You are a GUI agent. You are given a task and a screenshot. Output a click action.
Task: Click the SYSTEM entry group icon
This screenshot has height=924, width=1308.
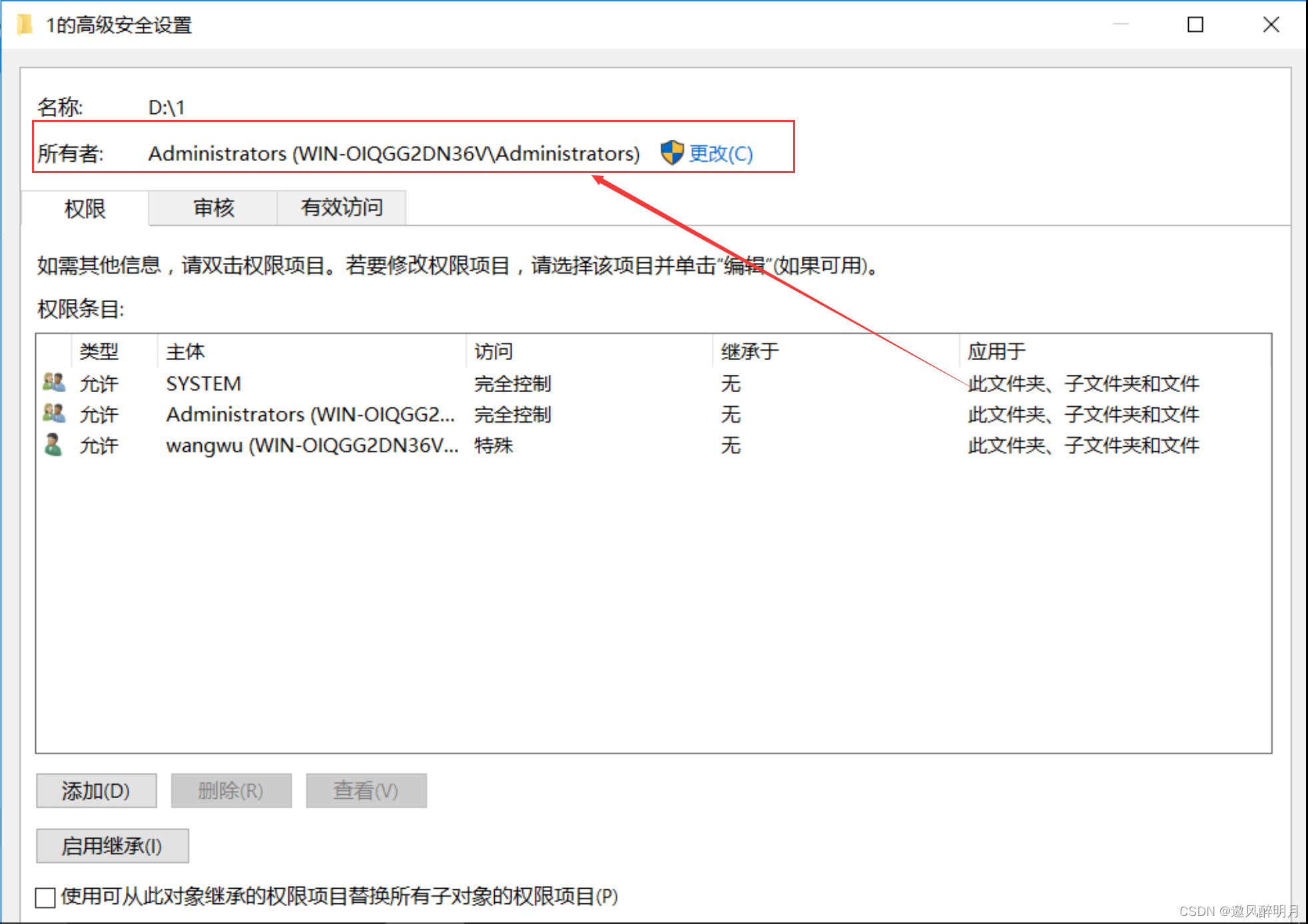(54, 383)
